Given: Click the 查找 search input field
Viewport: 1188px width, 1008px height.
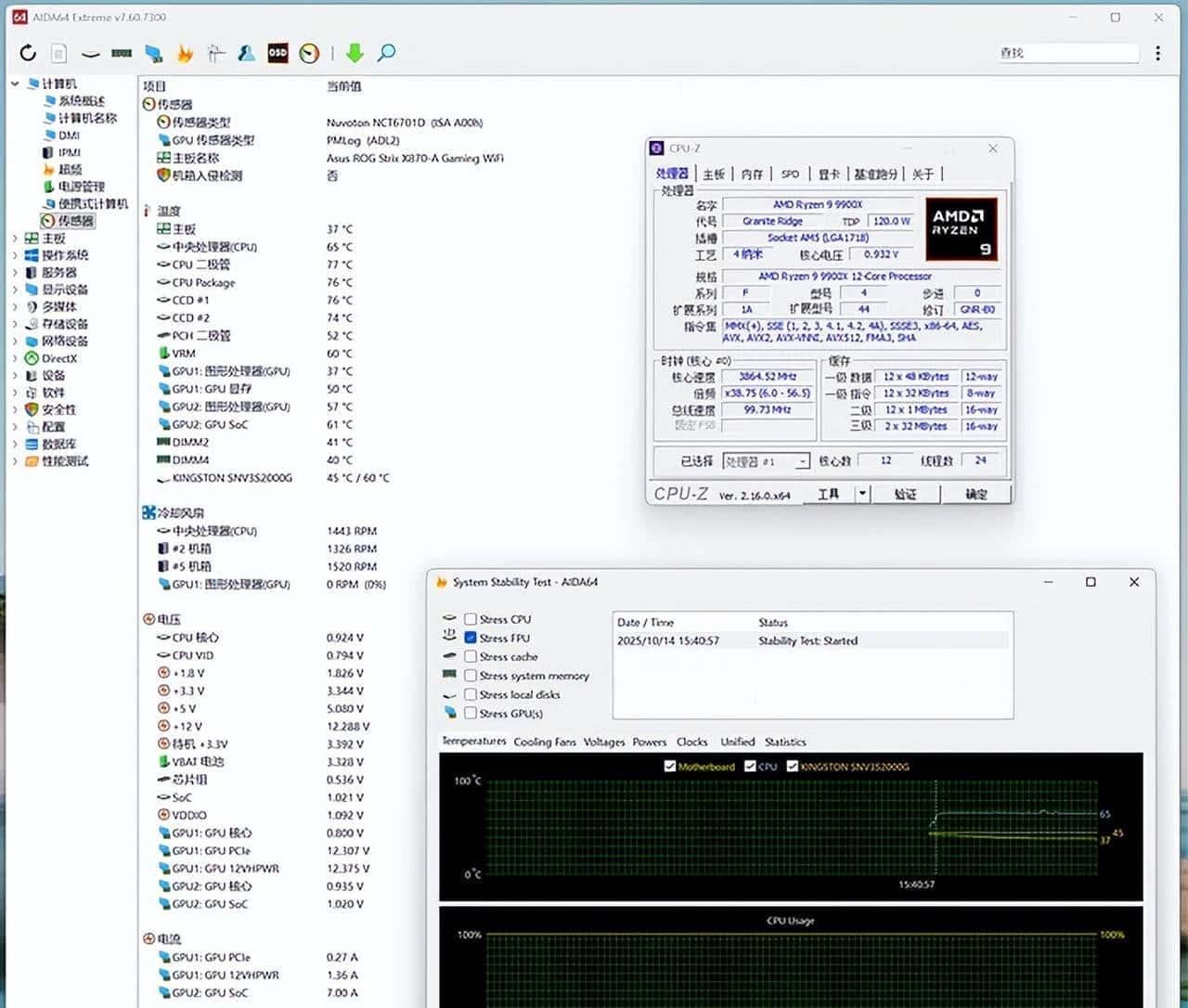Looking at the screenshot, I should 1067,54.
